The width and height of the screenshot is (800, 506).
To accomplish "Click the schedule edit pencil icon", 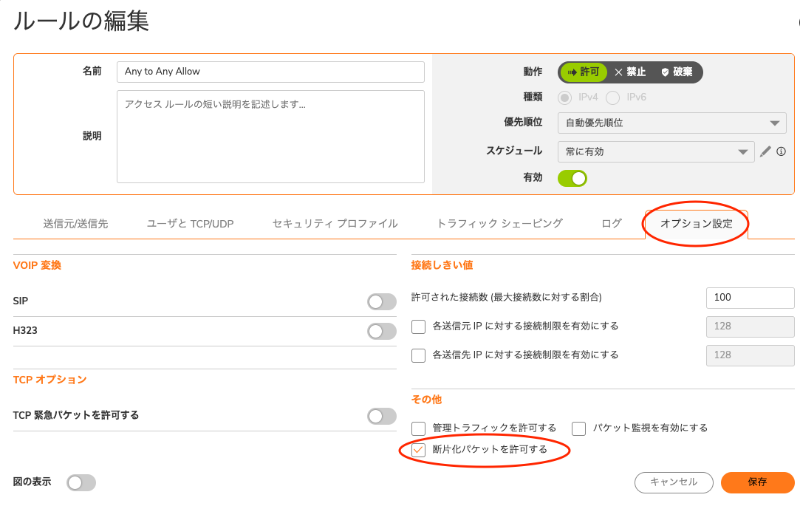I will pos(765,151).
